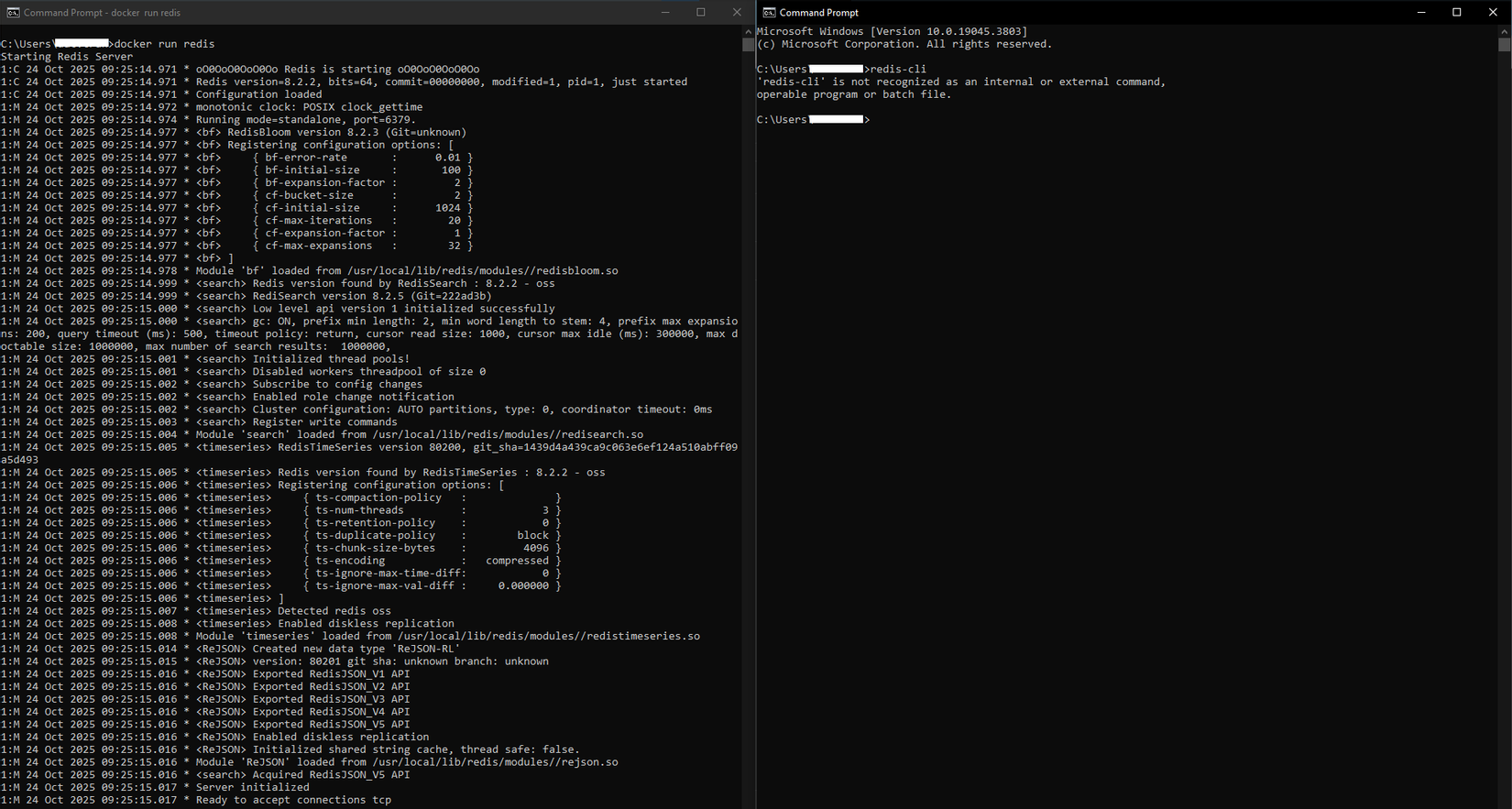The height and width of the screenshot is (809, 1512).
Task: Click the scrollbar thumb in docker run redis window
Action: tap(748, 45)
